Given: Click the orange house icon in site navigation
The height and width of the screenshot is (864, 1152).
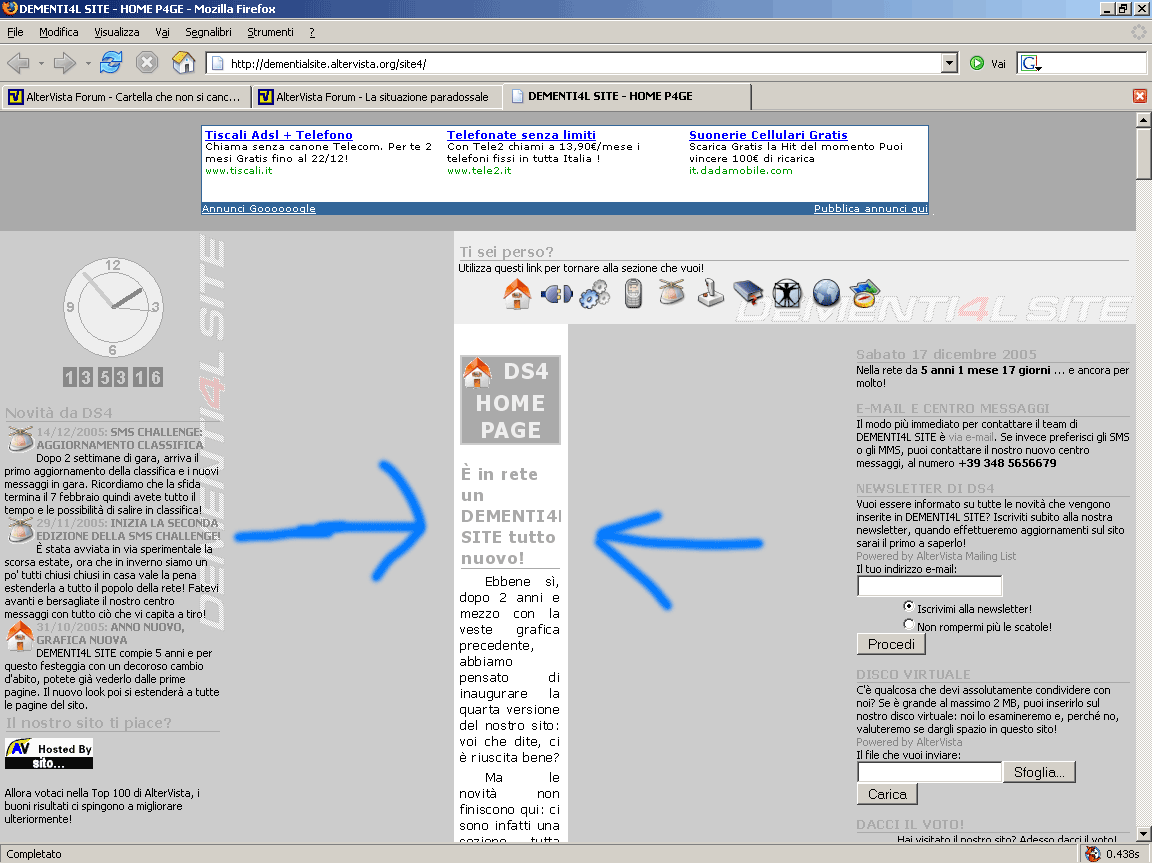Looking at the screenshot, I should click(x=517, y=294).
